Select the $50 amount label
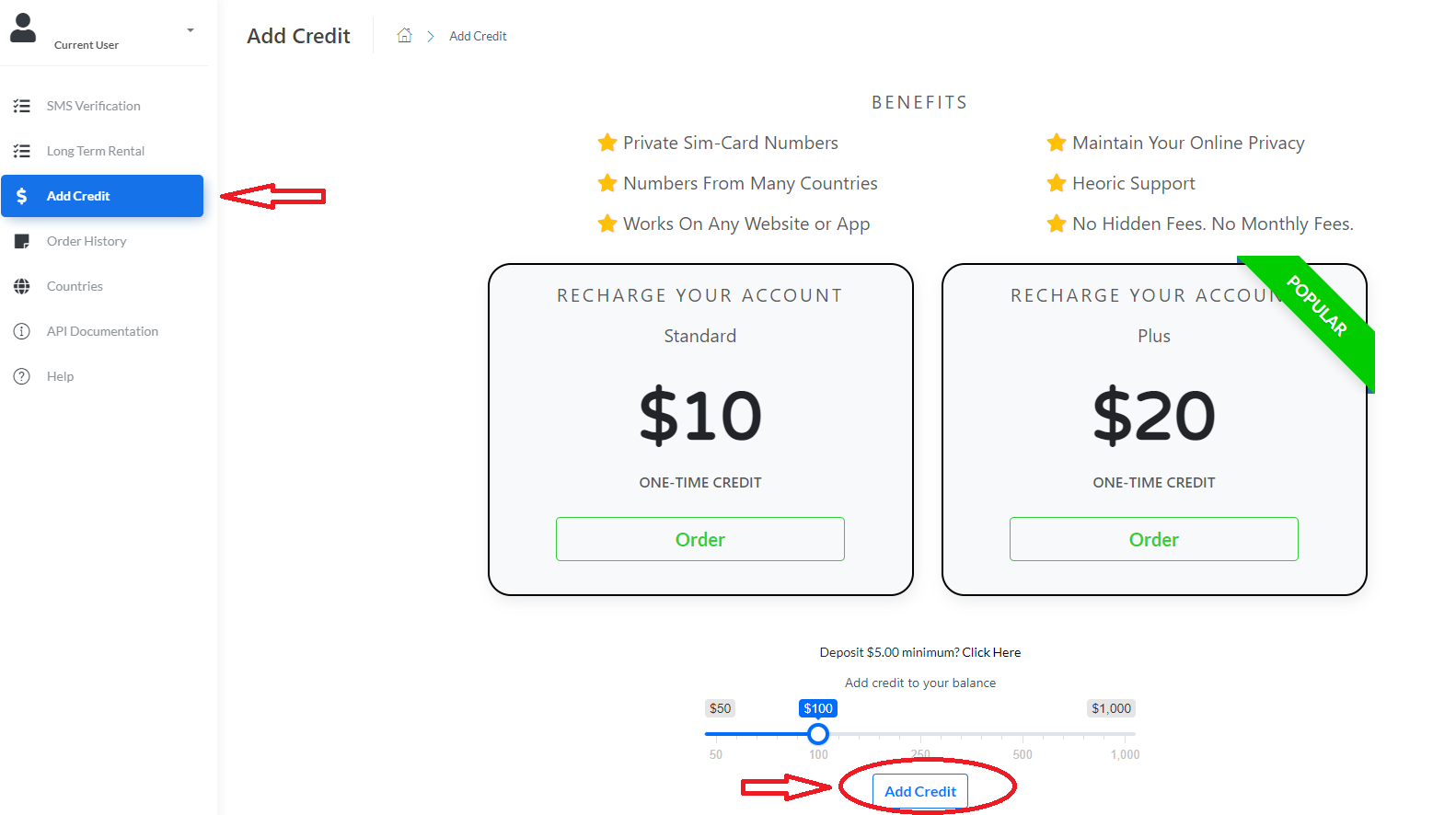This screenshot has width=1456, height=815. tap(720, 708)
